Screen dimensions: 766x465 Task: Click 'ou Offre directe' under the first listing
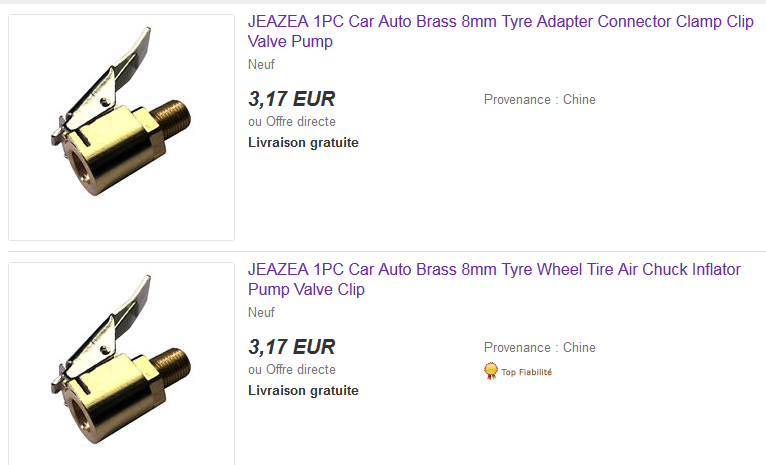point(292,122)
